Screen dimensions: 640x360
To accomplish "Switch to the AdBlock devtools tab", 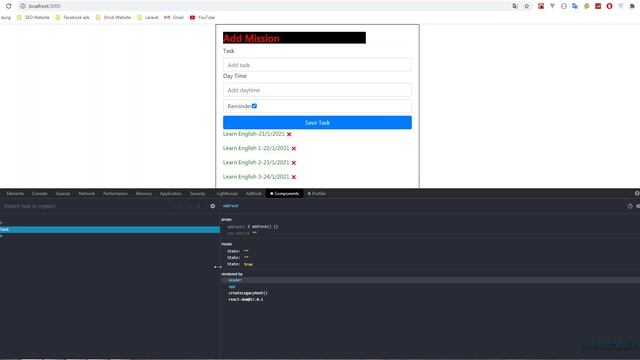I will pyautogui.click(x=253, y=193).
